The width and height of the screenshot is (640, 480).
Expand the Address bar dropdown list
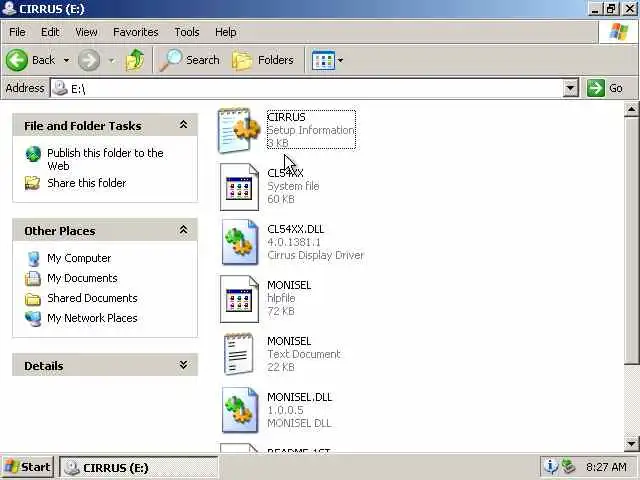coord(570,88)
